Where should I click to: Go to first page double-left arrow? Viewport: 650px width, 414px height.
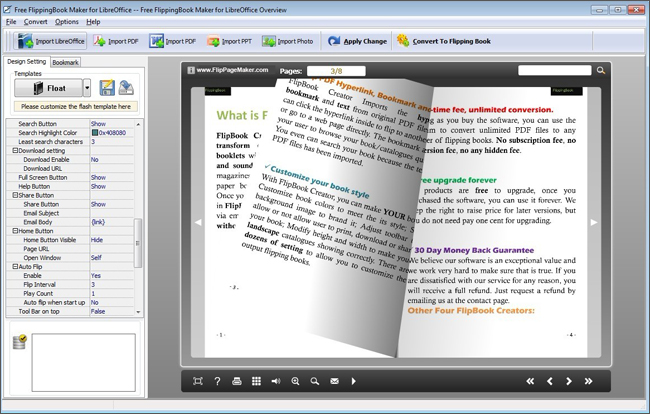pos(530,381)
